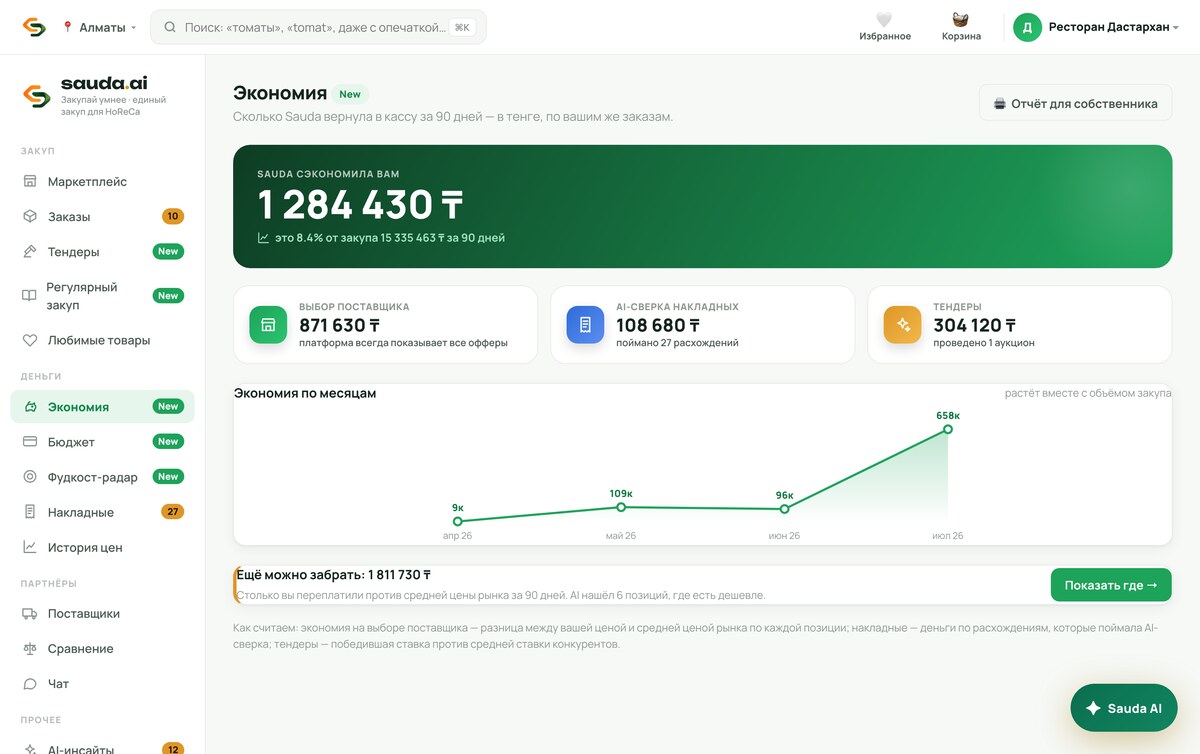1200x754 pixels.
Task: Open the Sauda AI assistant button
Action: coord(1124,708)
